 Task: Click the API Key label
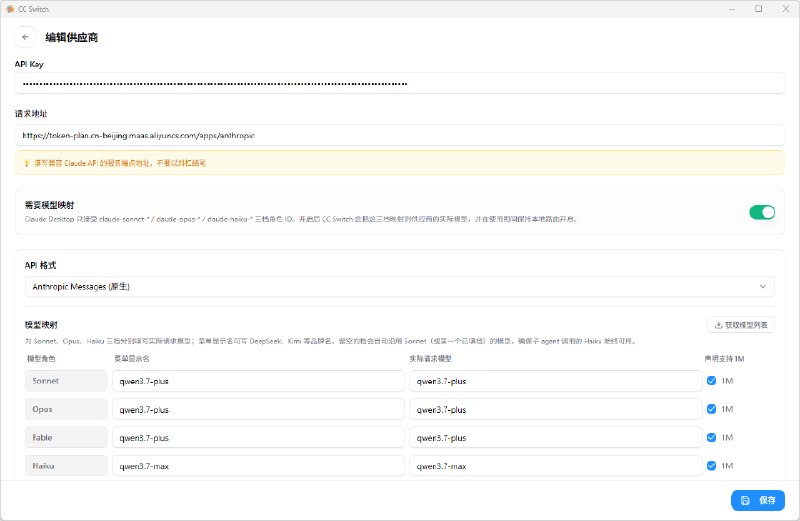click(x=29, y=64)
